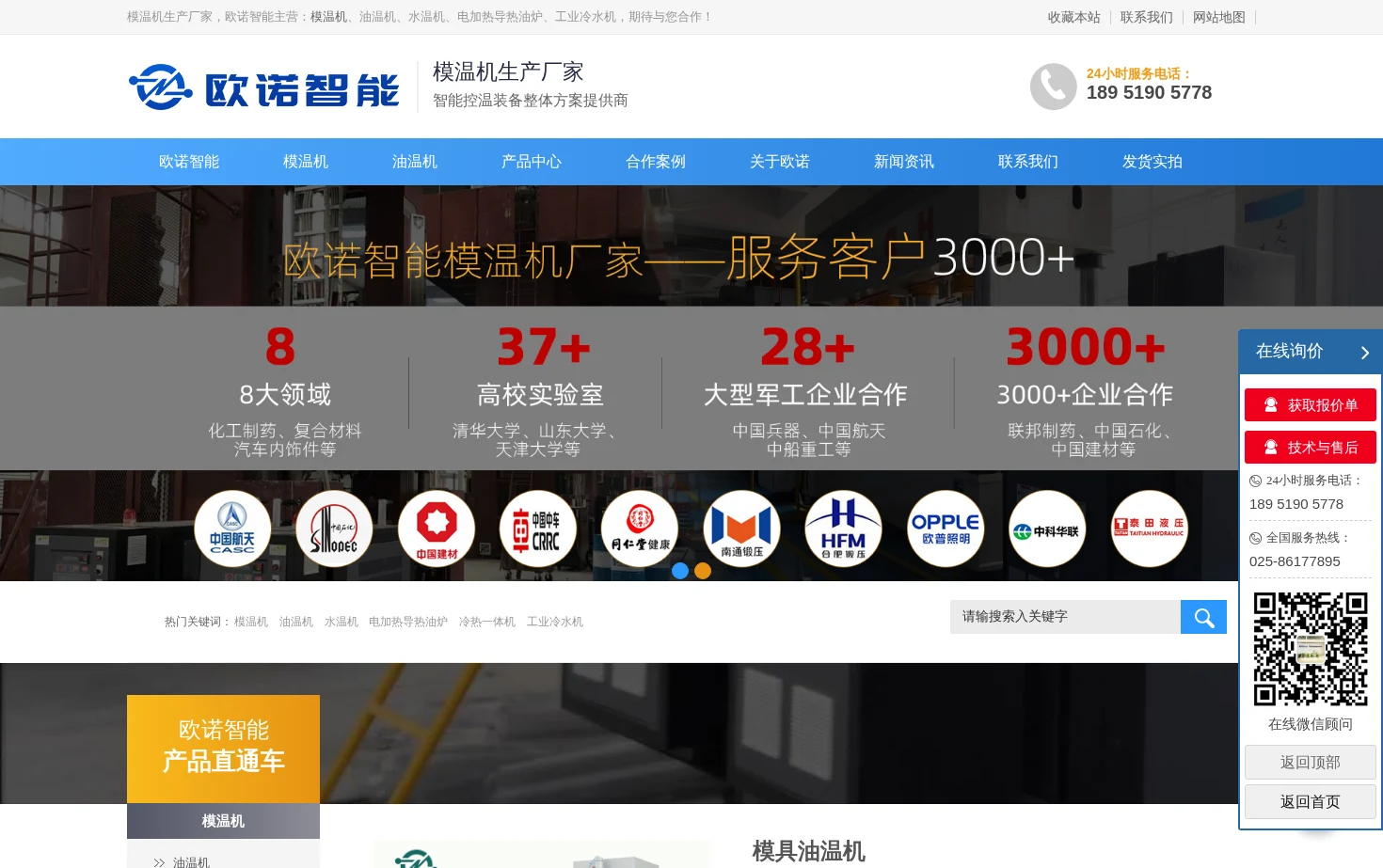The height and width of the screenshot is (868, 1383).
Task: Click hot keyword 冷热一体机
Action: click(487, 622)
